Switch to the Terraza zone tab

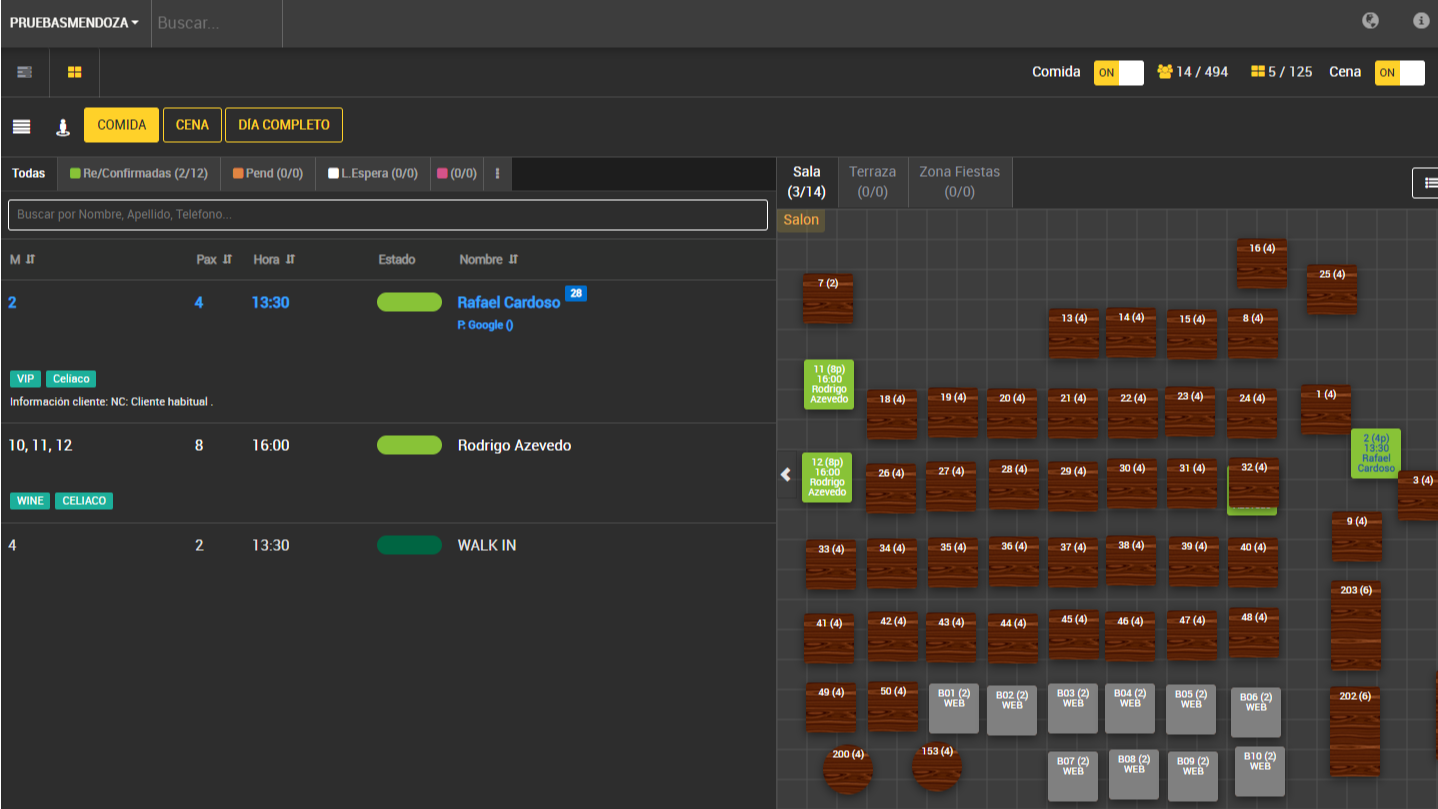coord(872,181)
